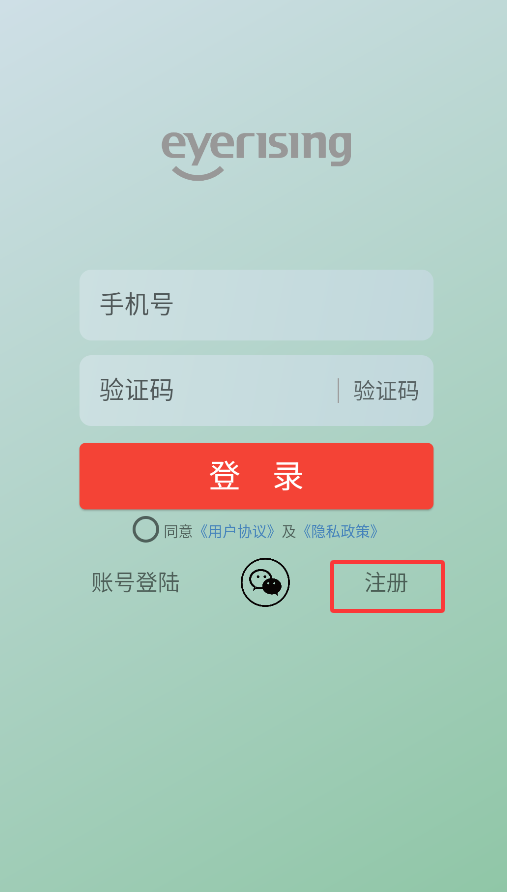Screen dimensions: 507x892
Task: Click the divider line in the code field
Action: [339, 391]
